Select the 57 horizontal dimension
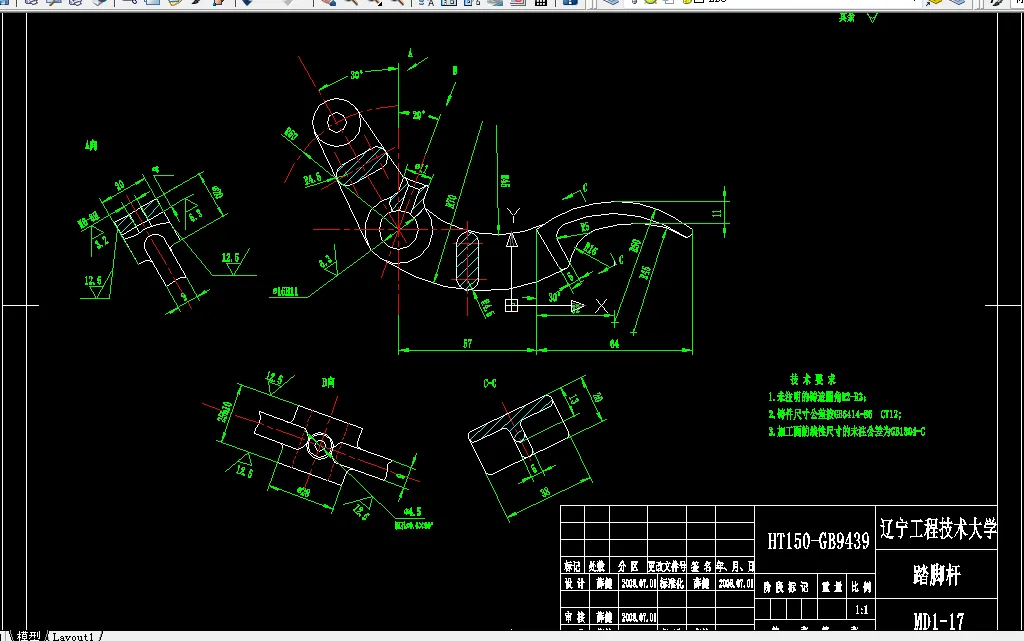 (468, 343)
